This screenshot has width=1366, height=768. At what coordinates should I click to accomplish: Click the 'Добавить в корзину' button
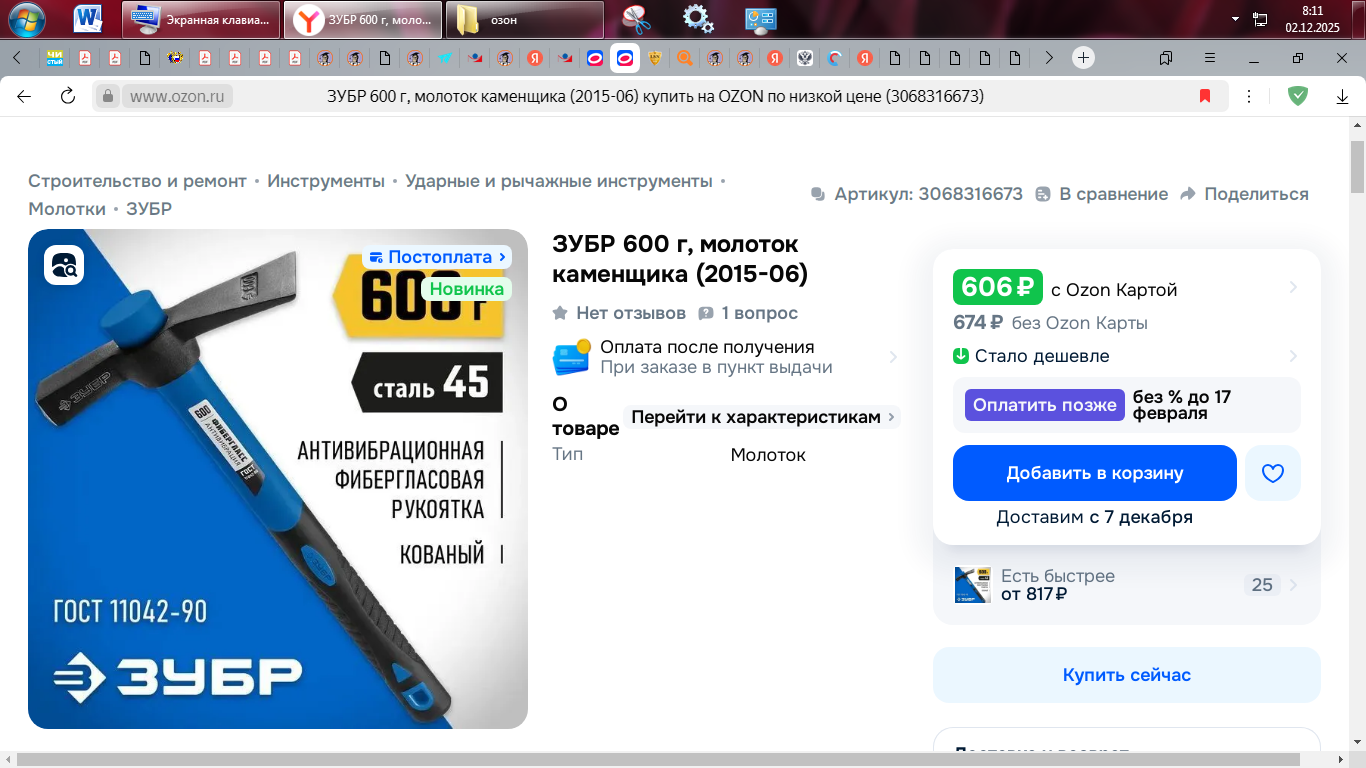pos(1094,472)
